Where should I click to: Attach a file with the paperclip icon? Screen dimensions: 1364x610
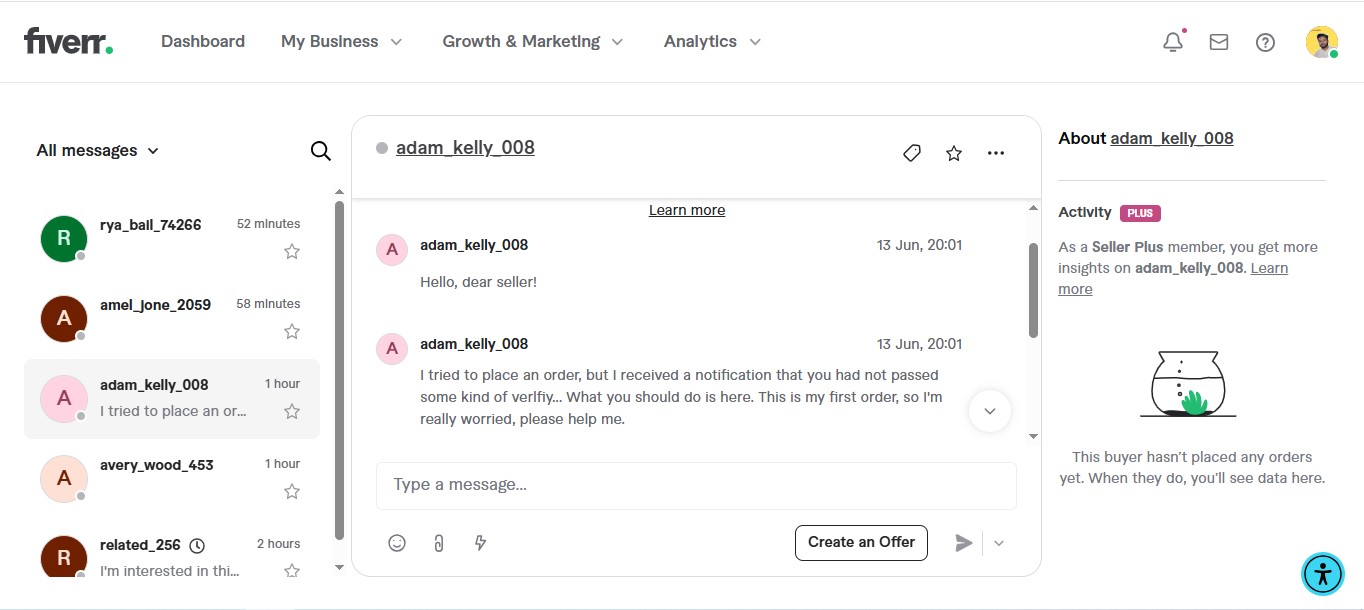coord(438,543)
